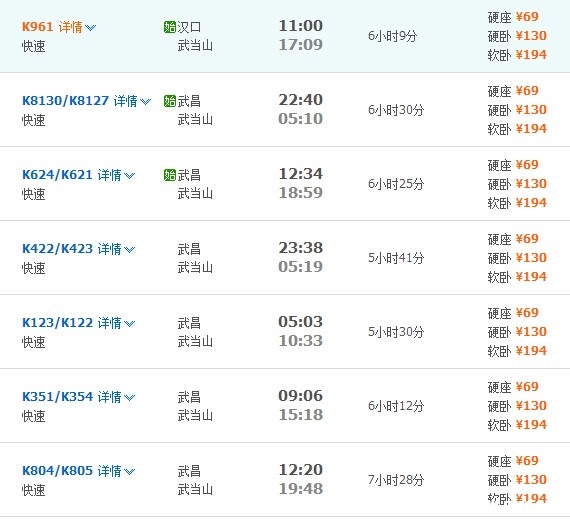Click the green 始 icon beside 汉口
Viewport: 570px width, 519px height.
click(170, 27)
